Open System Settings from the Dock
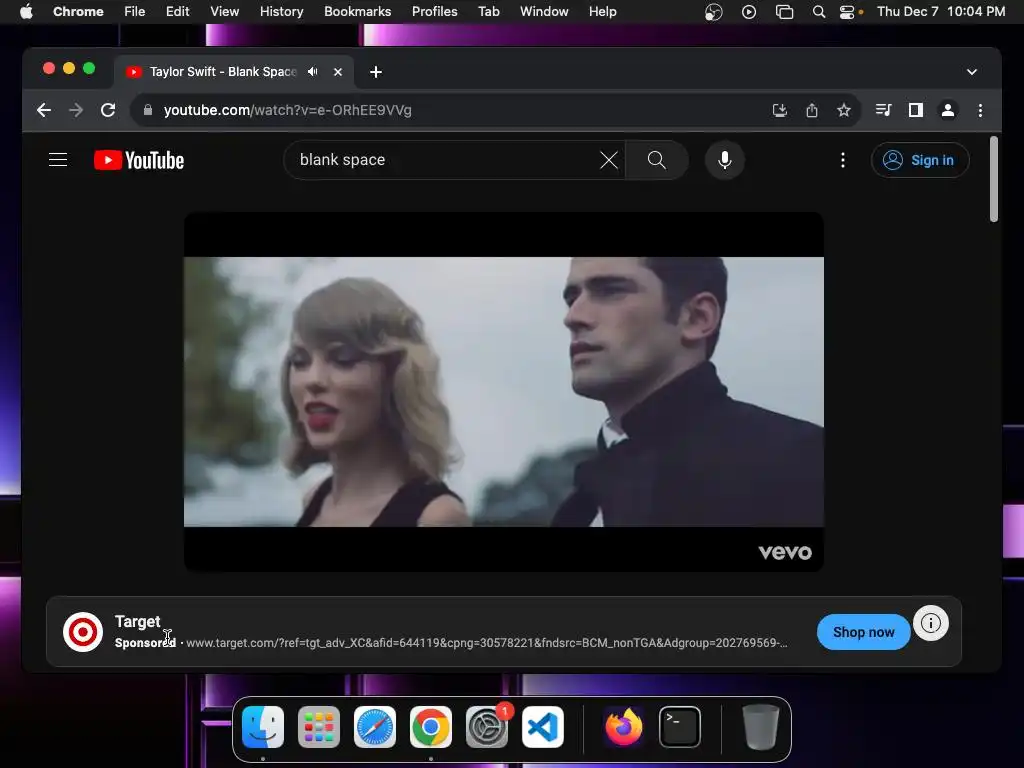Viewport: 1024px width, 768px height. 487,727
